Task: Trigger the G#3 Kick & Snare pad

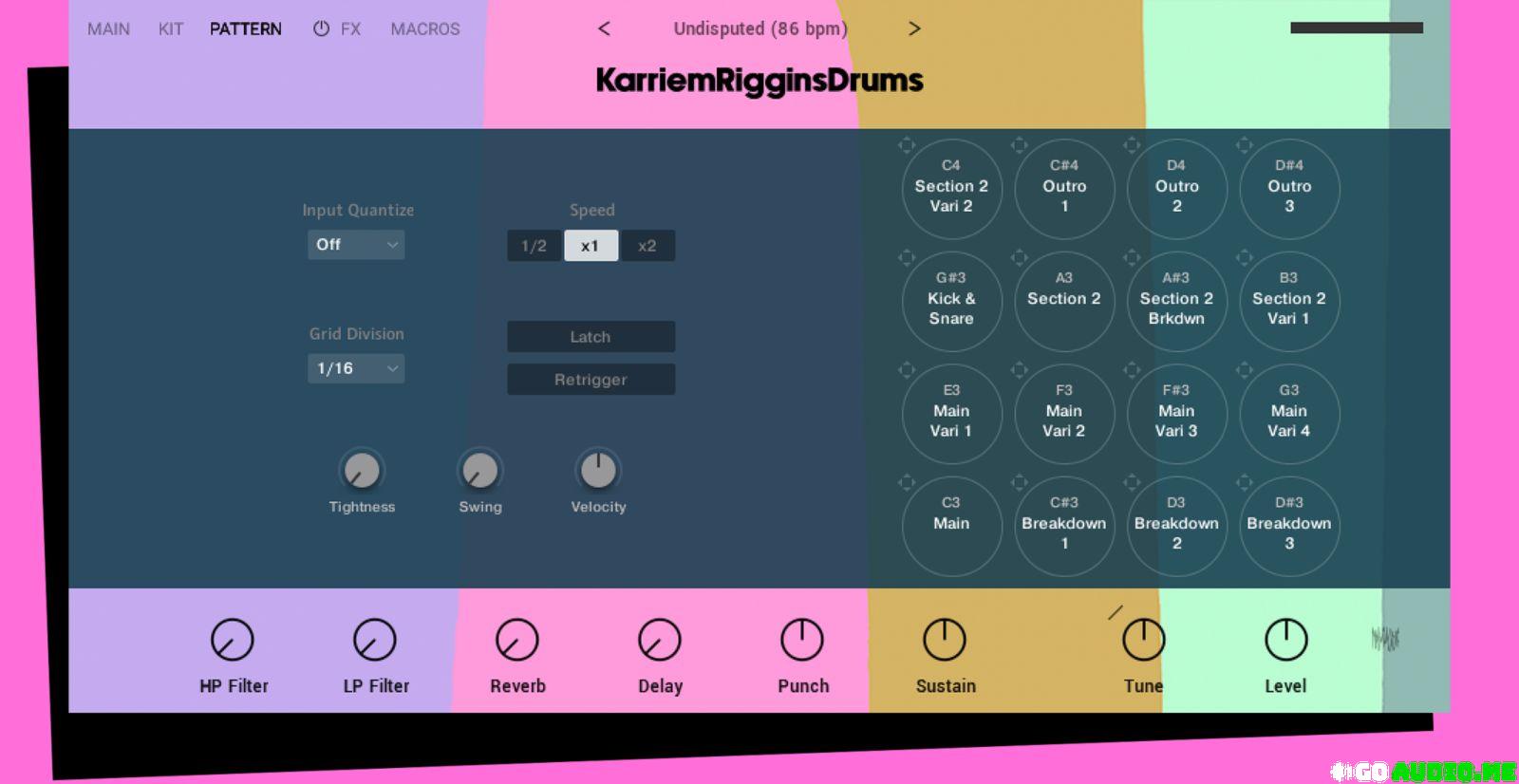Action: pyautogui.click(x=951, y=301)
